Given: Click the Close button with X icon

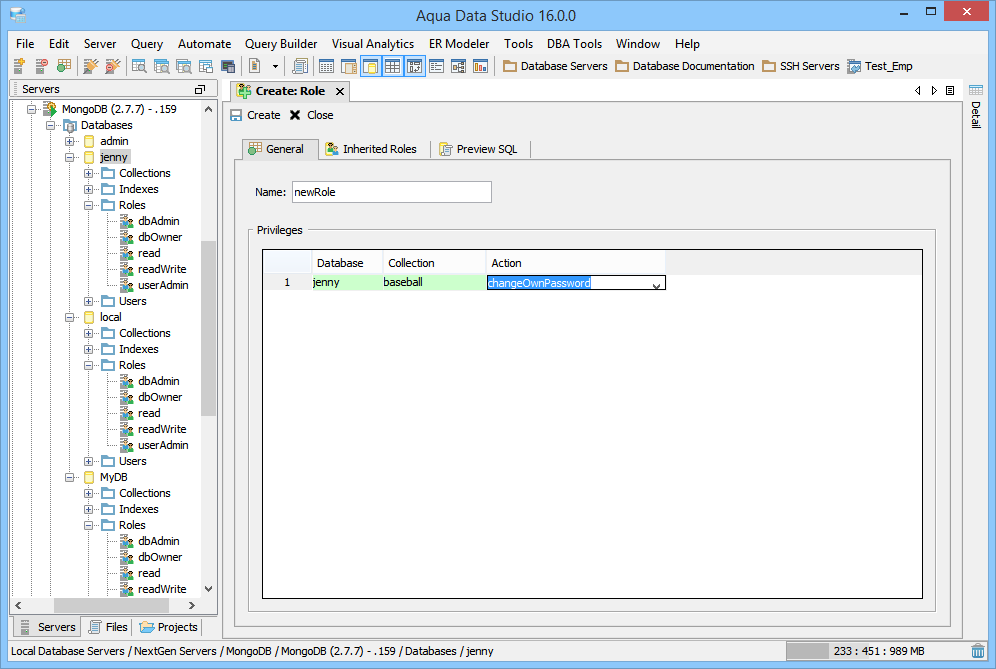Looking at the screenshot, I should coord(311,115).
